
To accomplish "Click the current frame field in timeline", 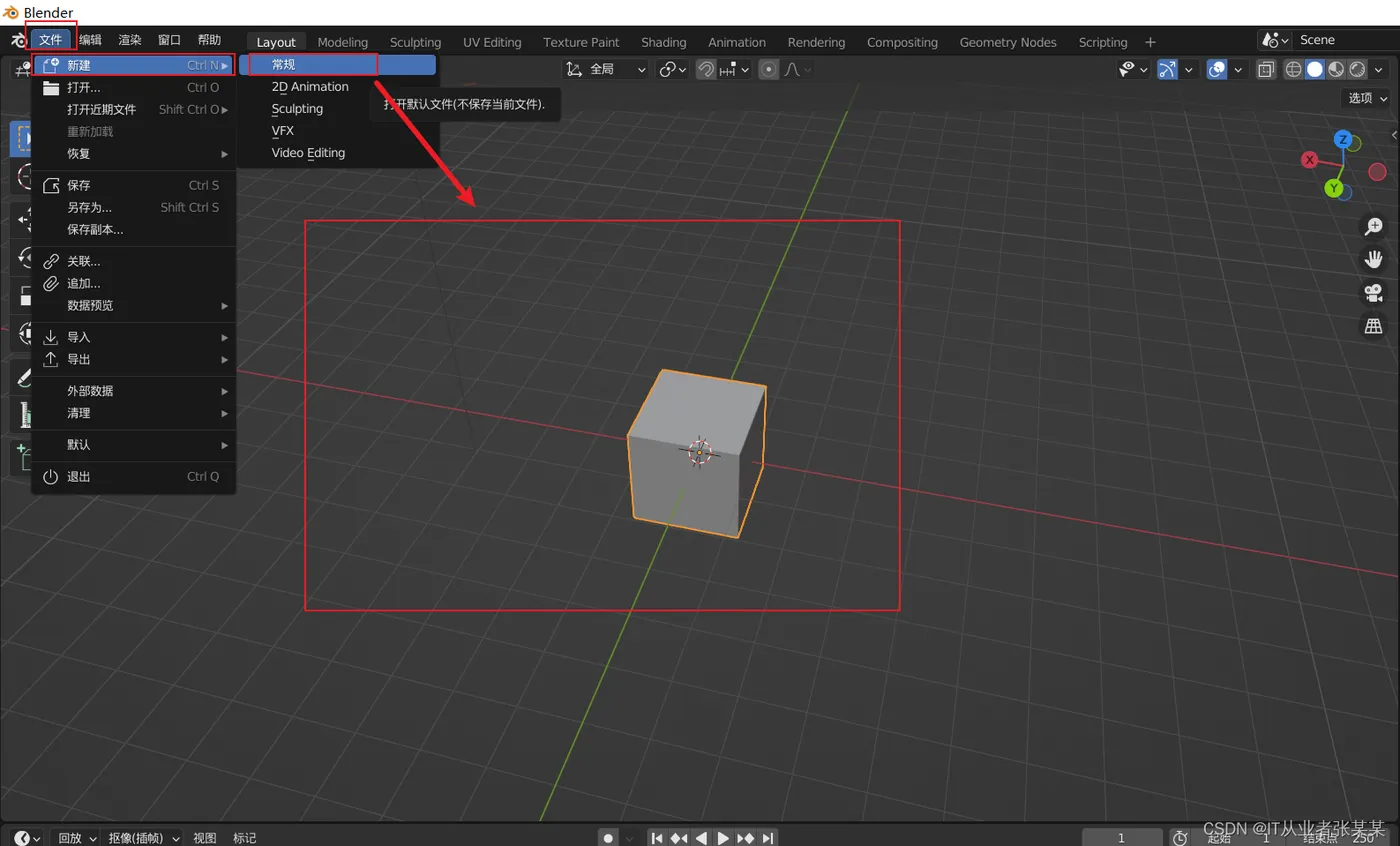I will [x=1122, y=838].
